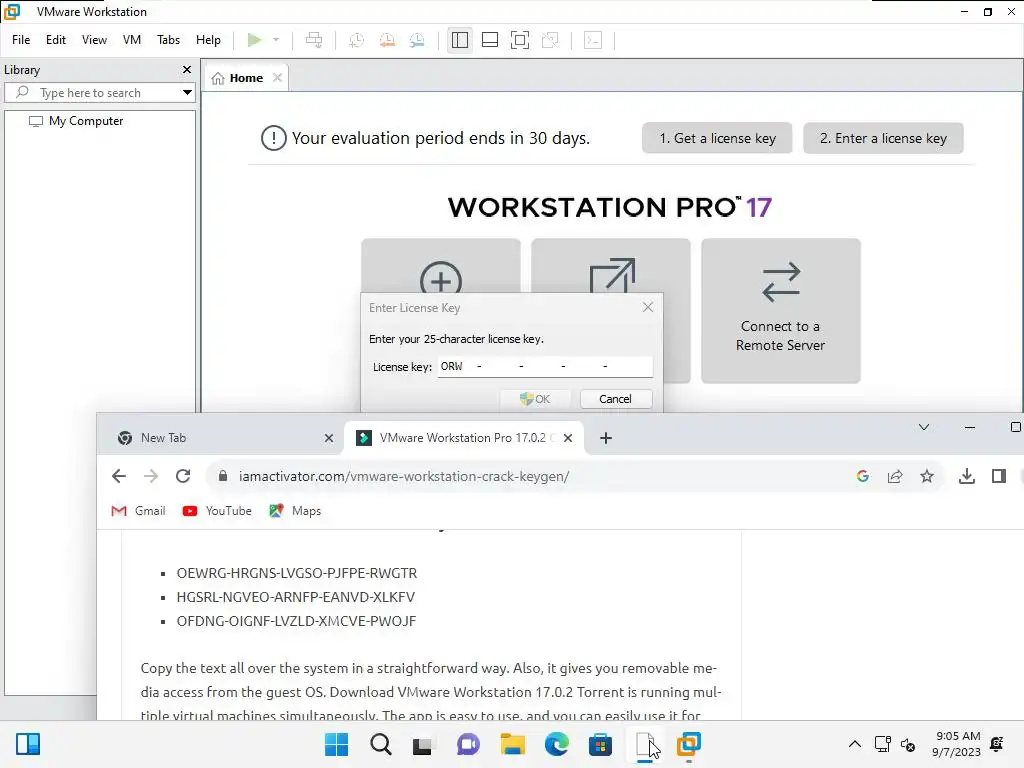Viewport: 1024px width, 768px height.
Task: Click the Take Snapshot toolbar icon
Action: [357, 40]
